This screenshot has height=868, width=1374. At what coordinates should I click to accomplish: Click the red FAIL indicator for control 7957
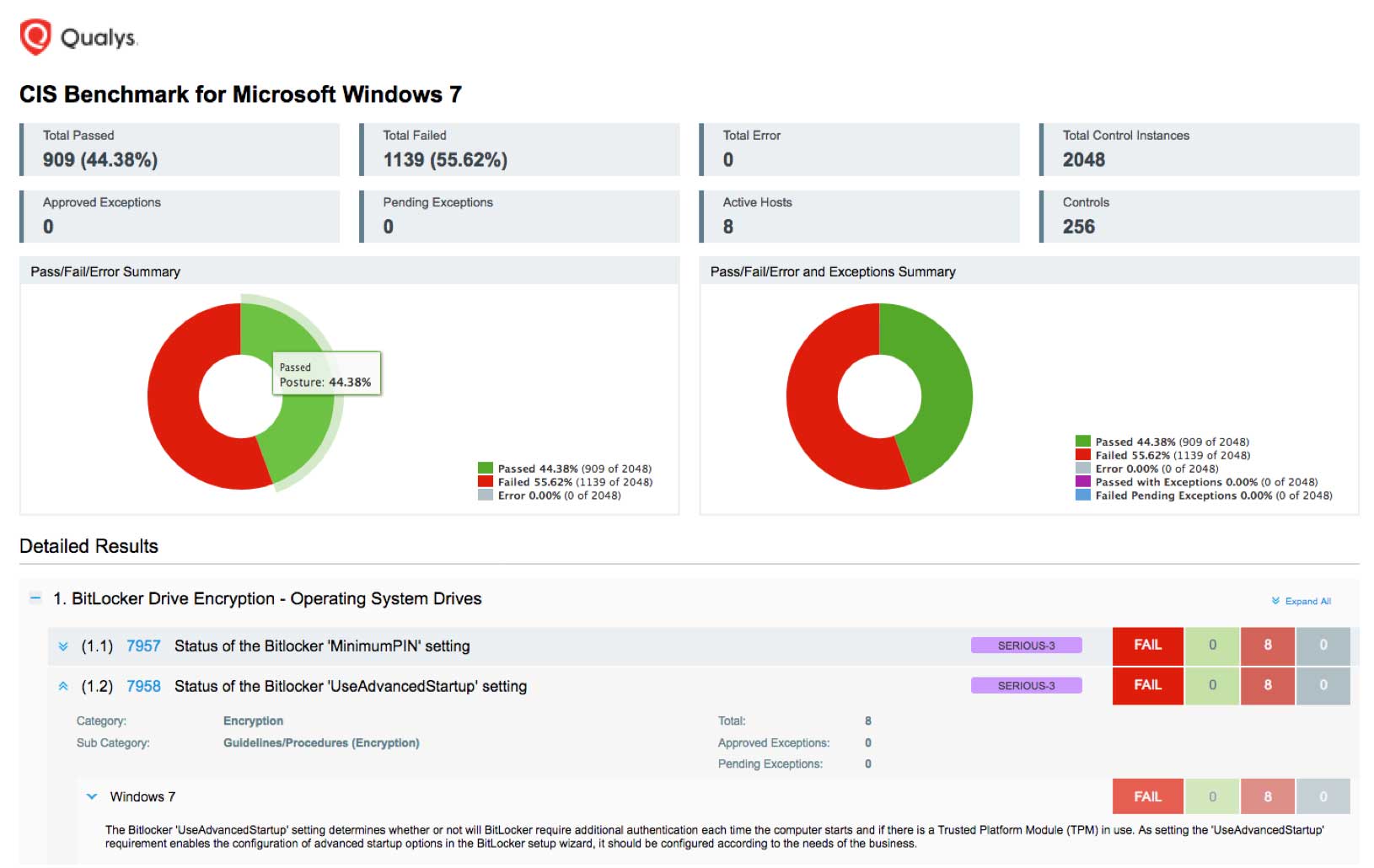[1146, 646]
